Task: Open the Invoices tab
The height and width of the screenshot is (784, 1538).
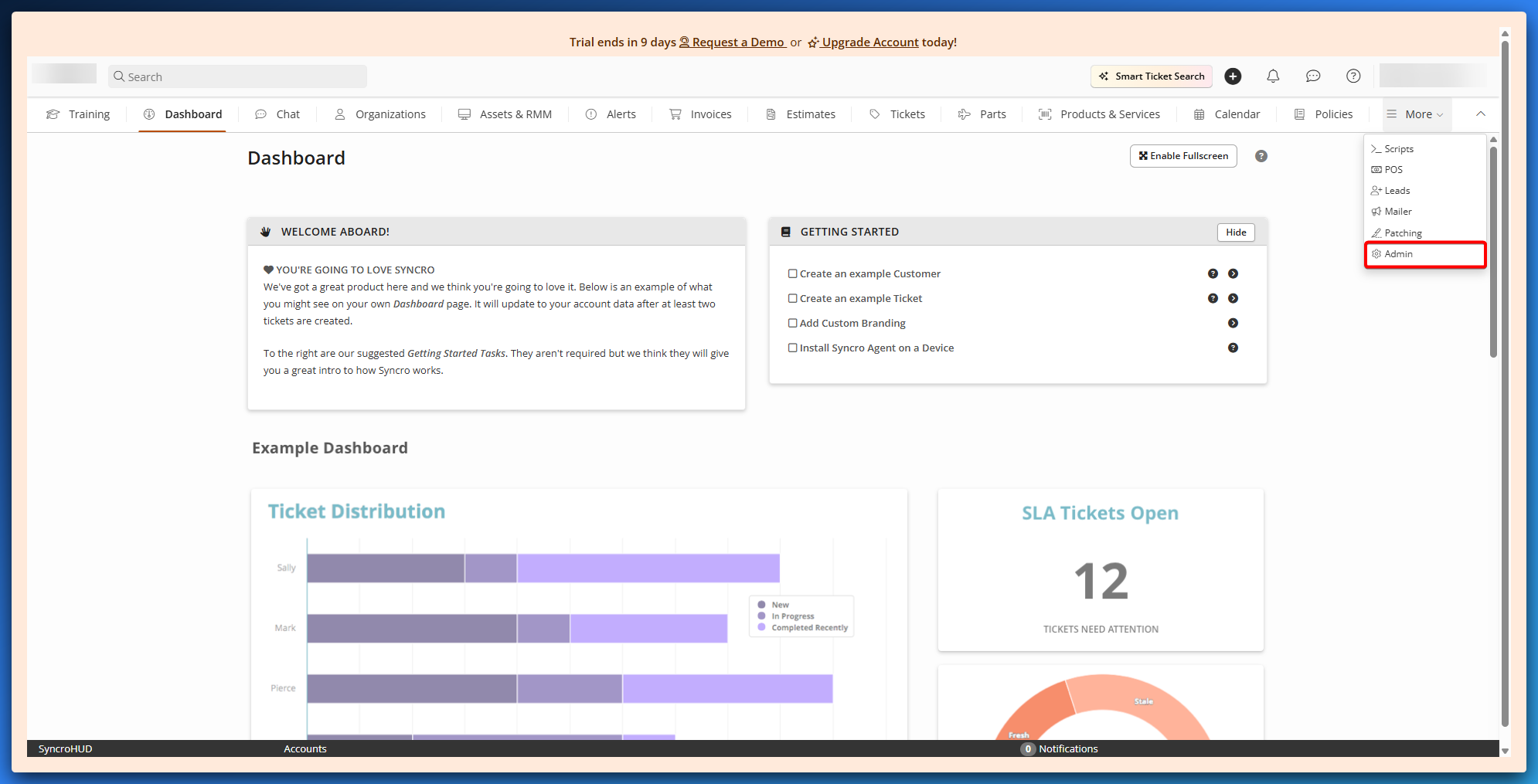Action: [700, 114]
